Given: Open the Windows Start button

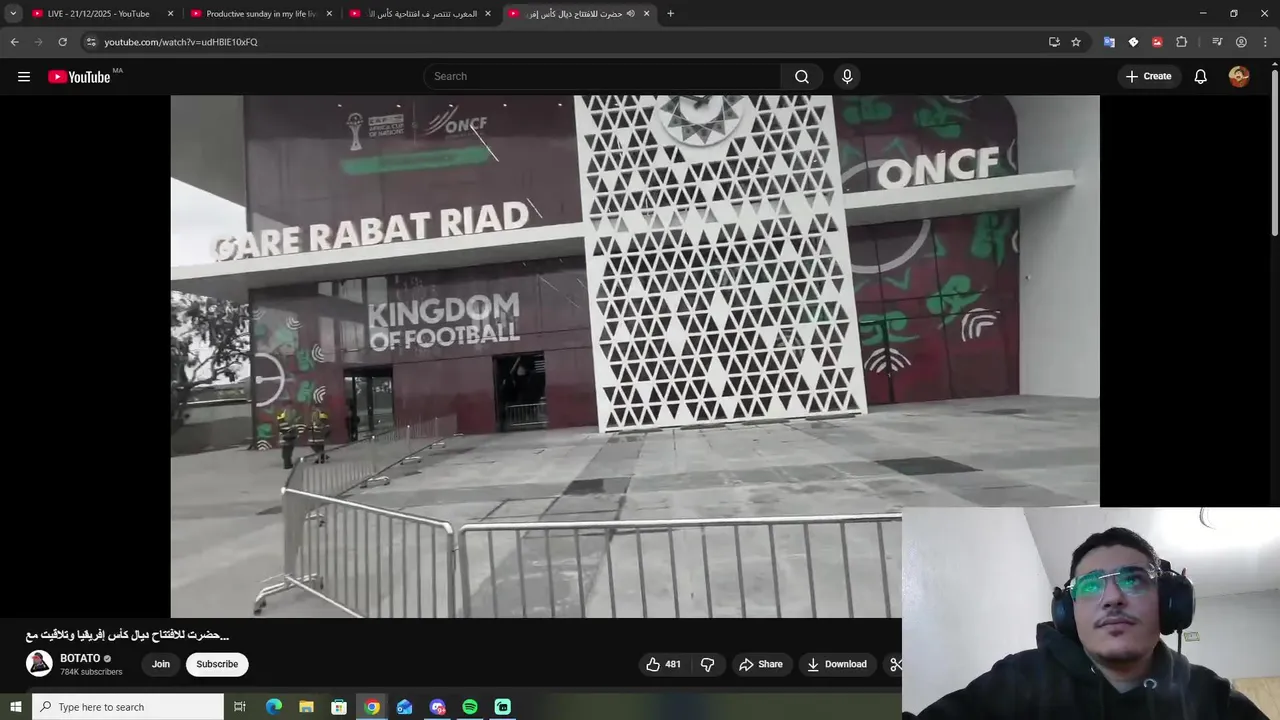Looking at the screenshot, I should point(15,707).
